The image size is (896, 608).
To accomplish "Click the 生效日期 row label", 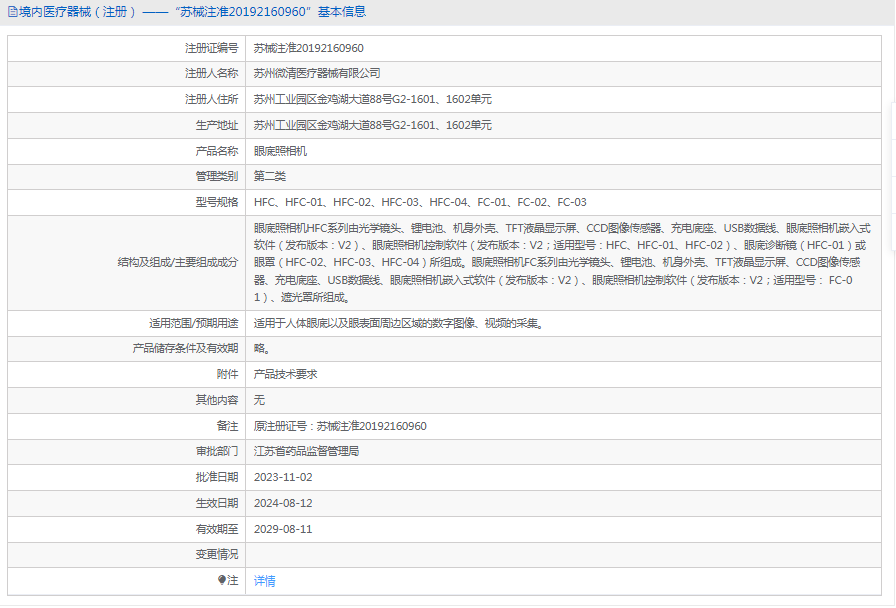I will (x=217, y=503).
